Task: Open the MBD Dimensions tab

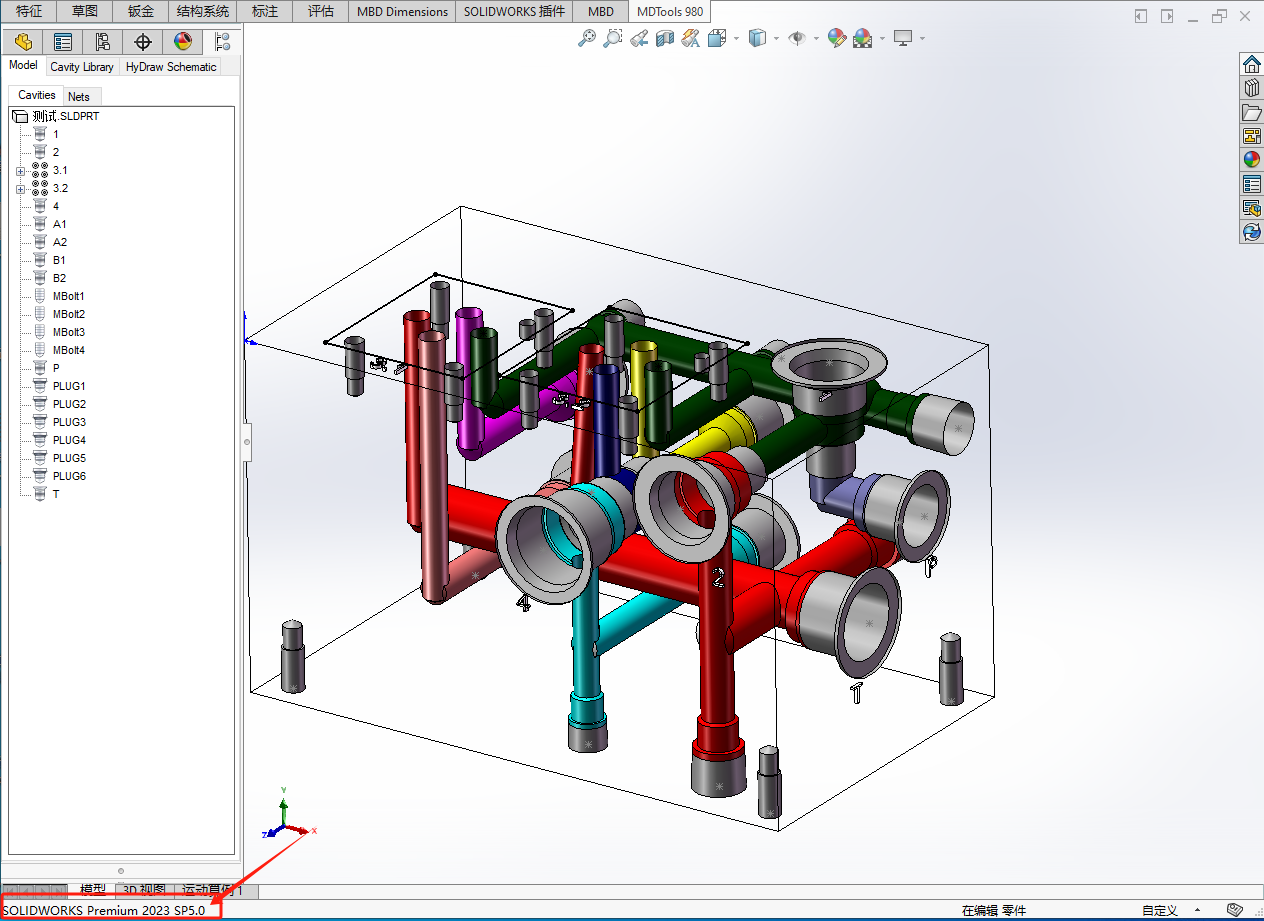Action: [x=403, y=12]
